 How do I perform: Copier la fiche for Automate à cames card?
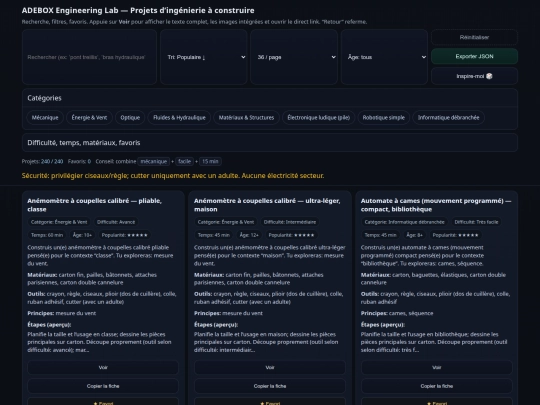436,386
